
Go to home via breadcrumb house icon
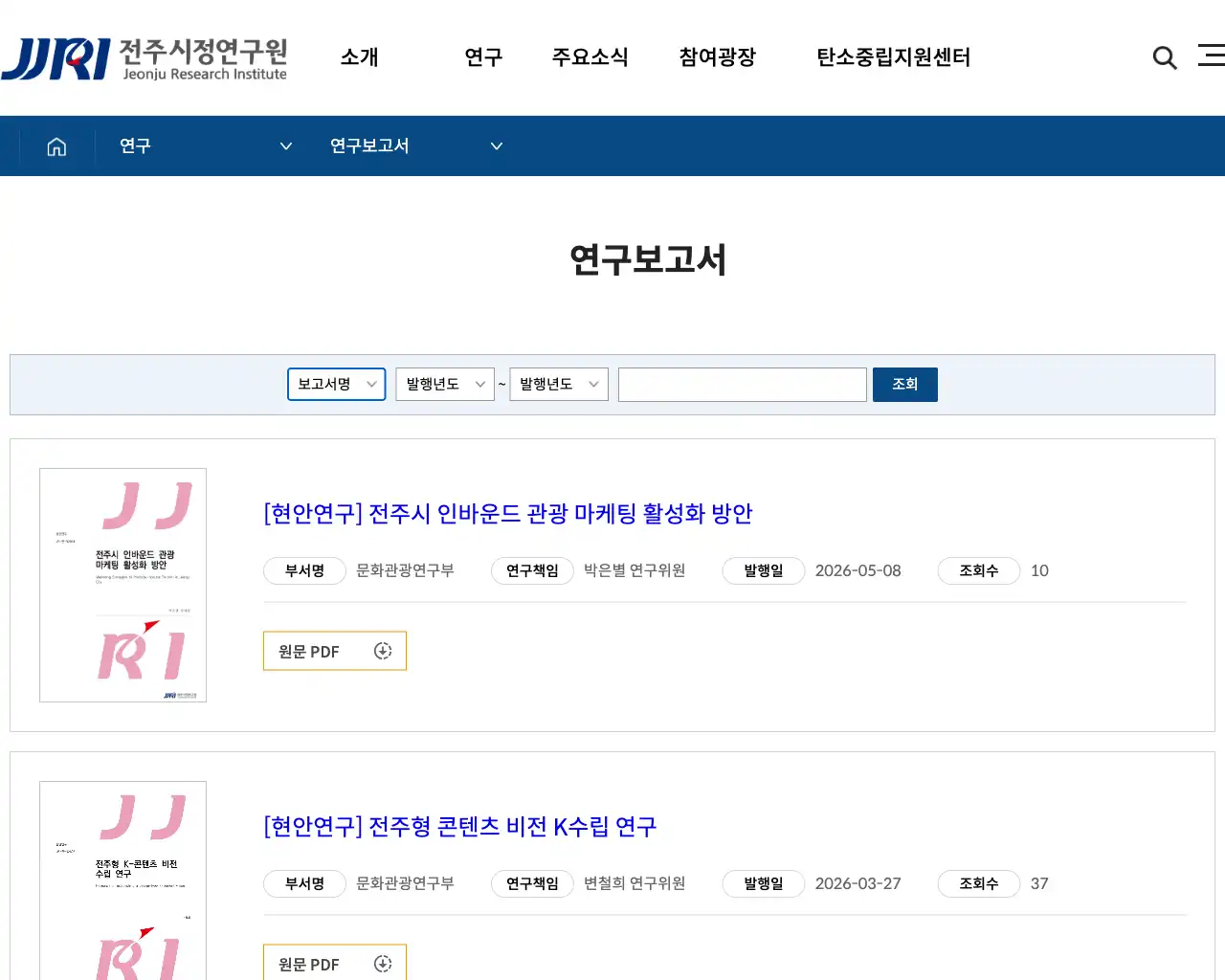point(56,146)
